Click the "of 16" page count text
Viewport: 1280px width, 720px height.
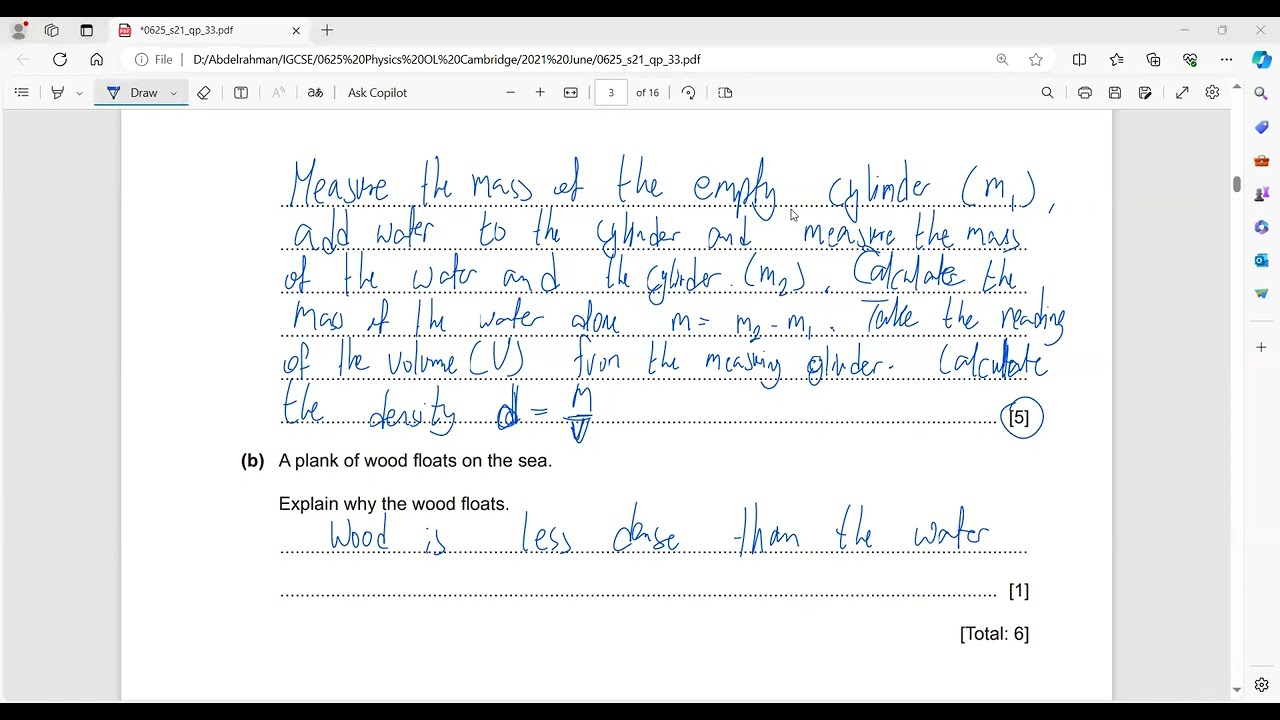648,92
